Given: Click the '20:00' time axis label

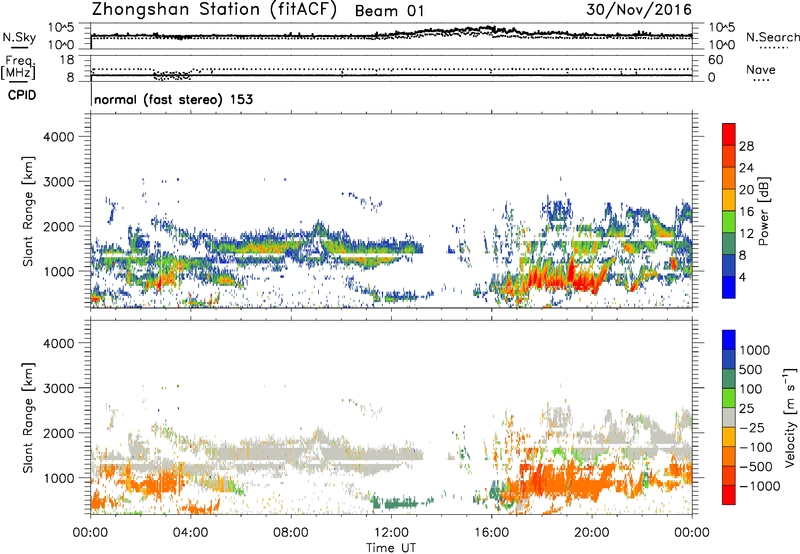Looking at the screenshot, I should (x=591, y=533).
